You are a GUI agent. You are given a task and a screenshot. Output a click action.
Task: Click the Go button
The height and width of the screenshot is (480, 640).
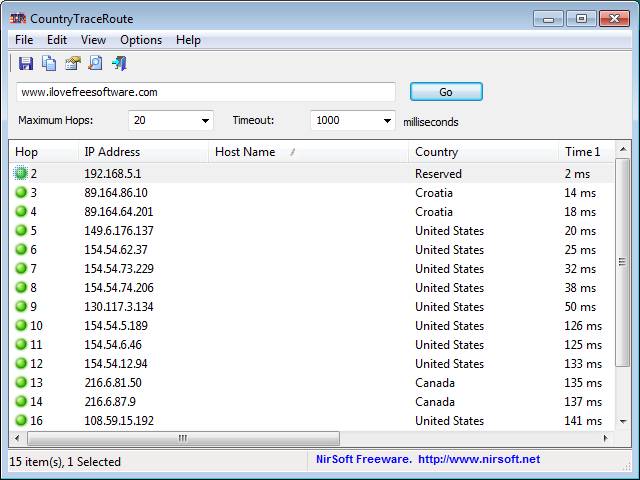click(x=446, y=92)
